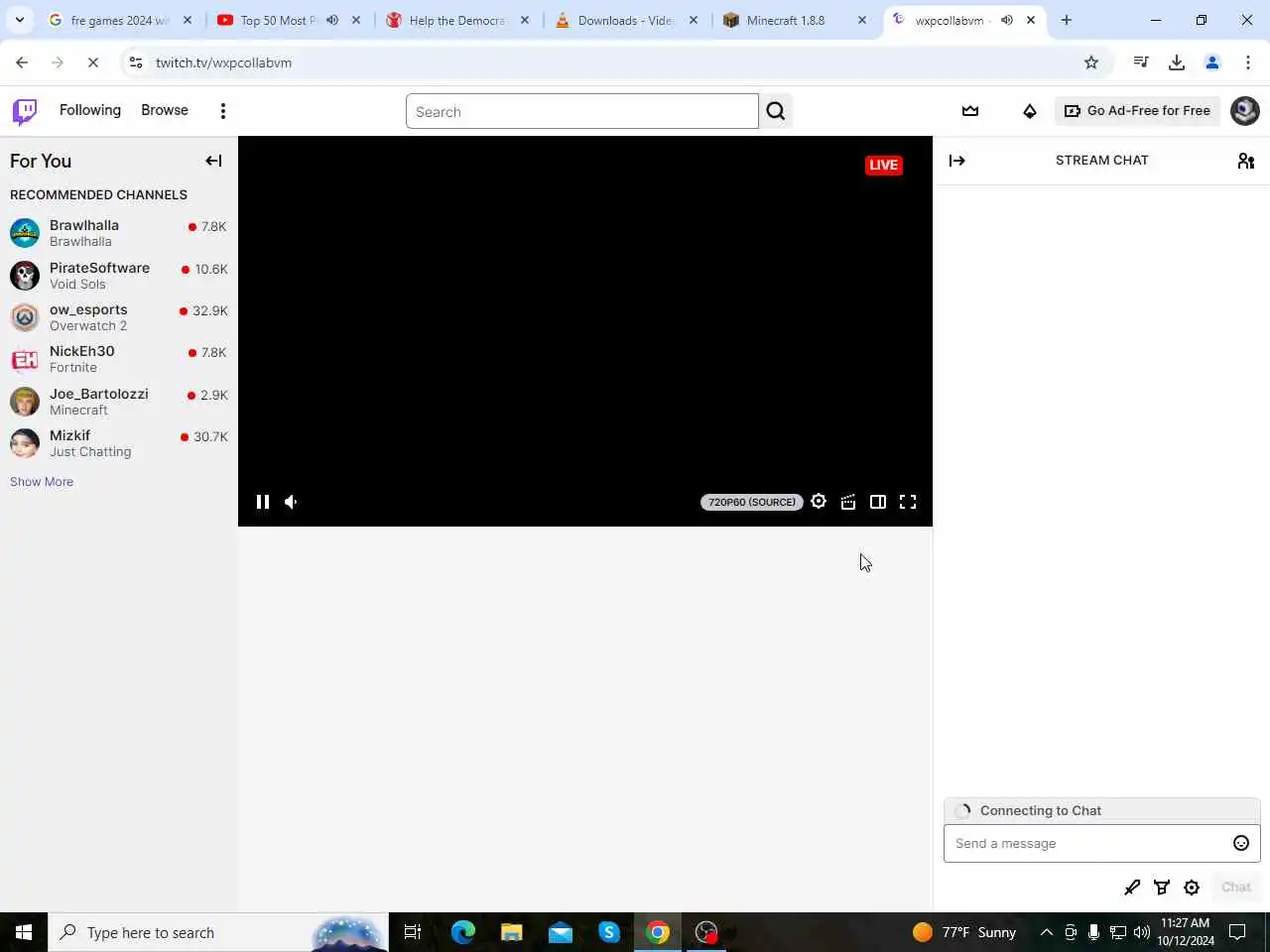Open the media controls icon
Screen dimensions: 1270x952
click(1141, 62)
